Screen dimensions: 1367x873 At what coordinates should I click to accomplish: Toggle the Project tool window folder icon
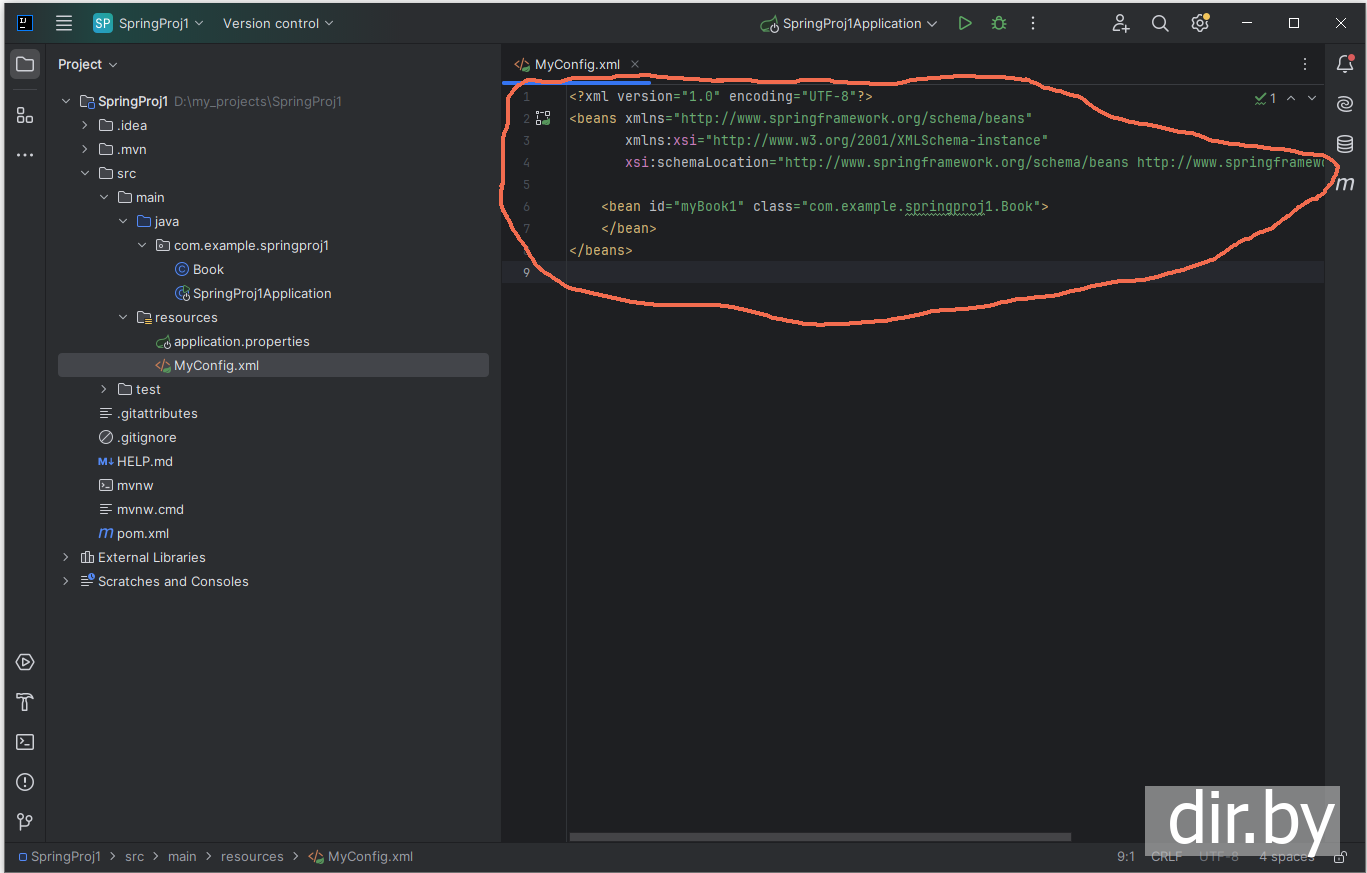click(25, 64)
